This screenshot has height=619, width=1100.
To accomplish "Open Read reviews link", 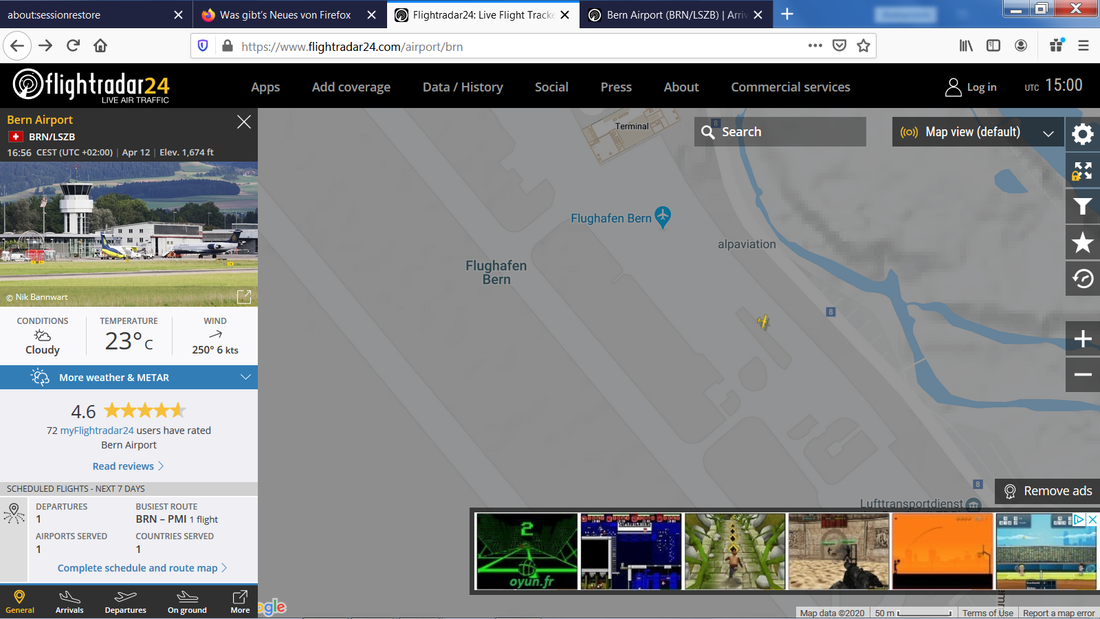I will pos(128,466).
